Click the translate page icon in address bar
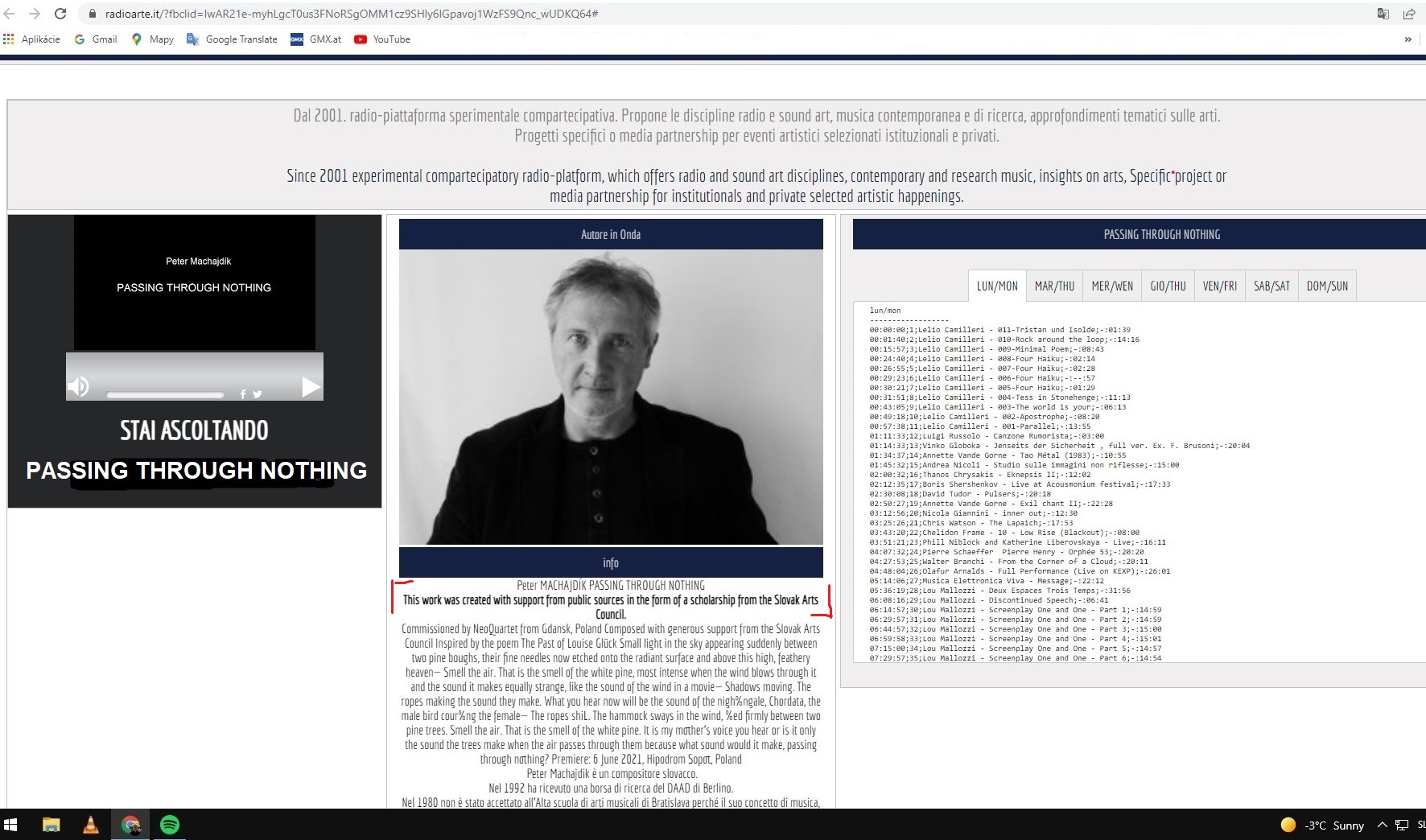Image resolution: width=1426 pixels, height=840 pixels. click(x=1383, y=14)
